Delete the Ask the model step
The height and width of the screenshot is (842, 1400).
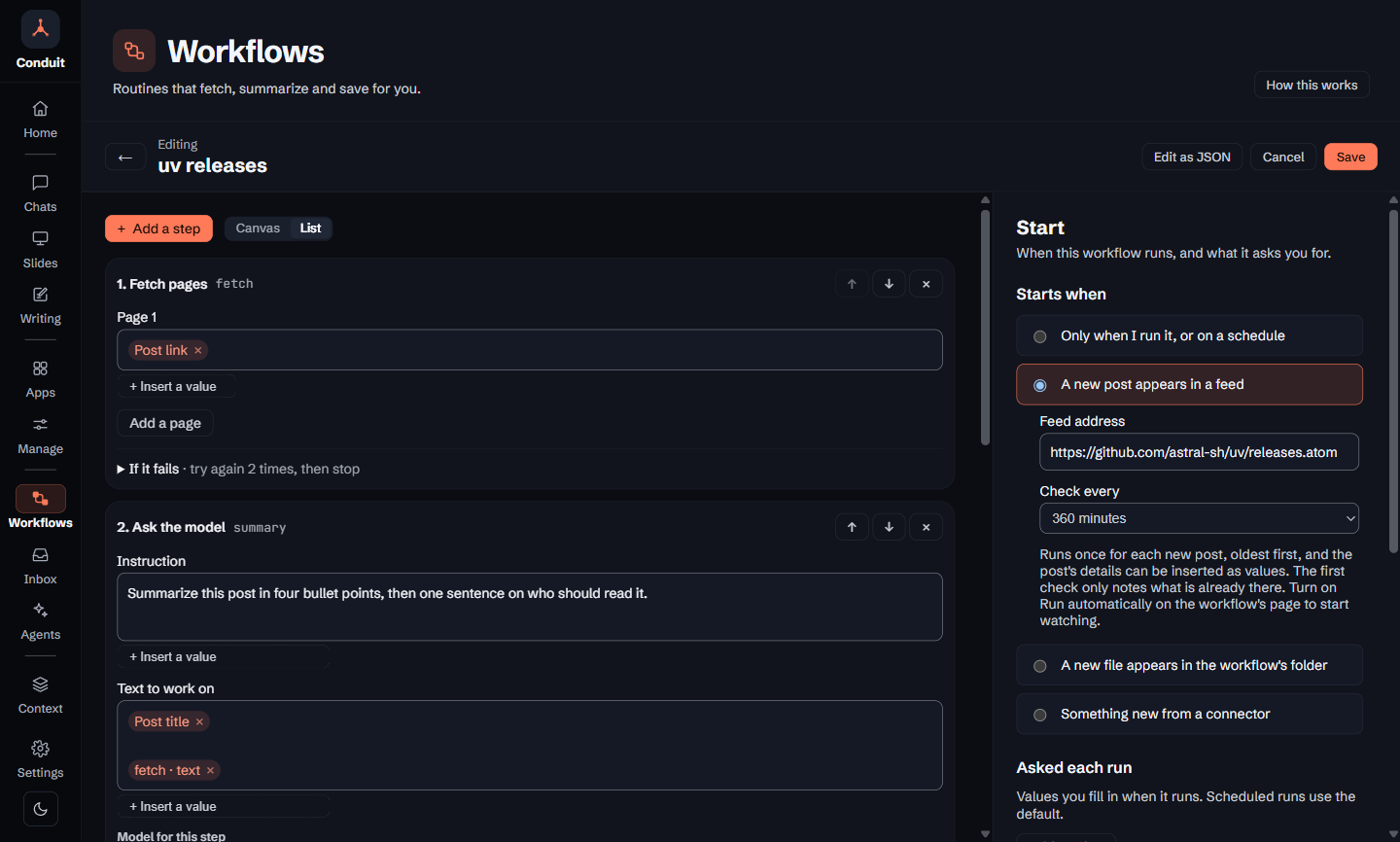pos(927,527)
